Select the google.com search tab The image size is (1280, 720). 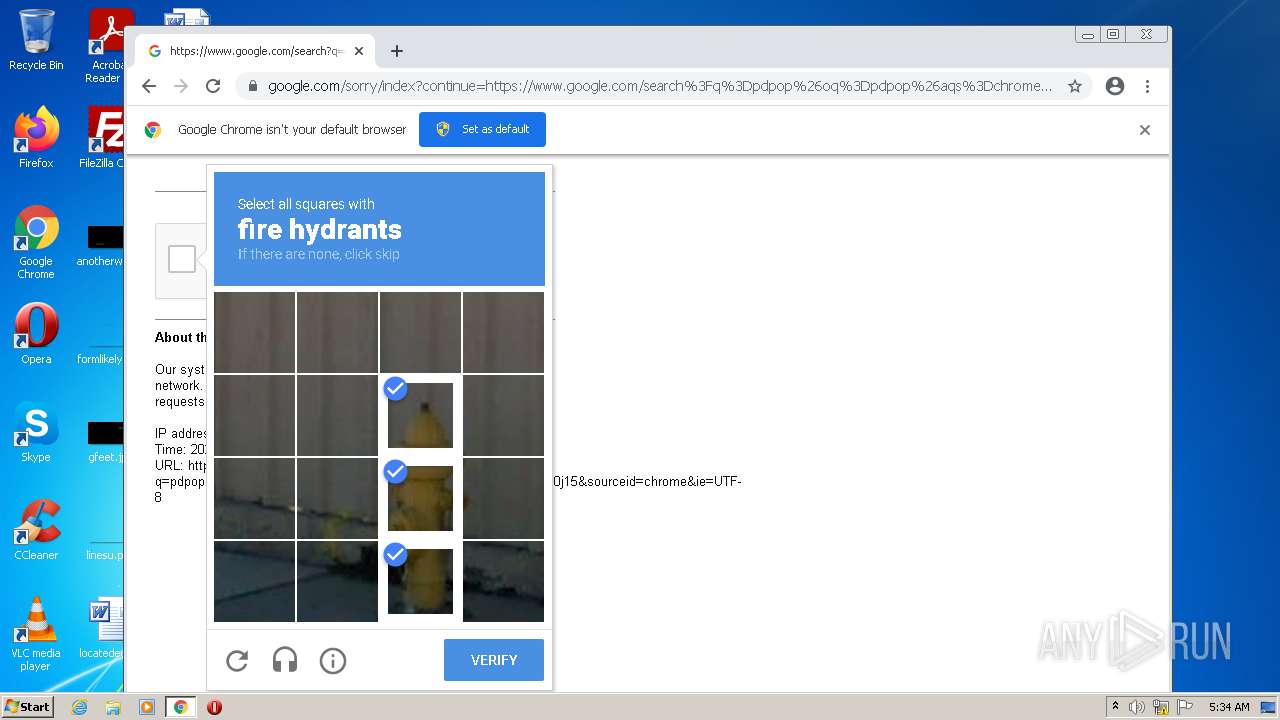tap(256, 51)
